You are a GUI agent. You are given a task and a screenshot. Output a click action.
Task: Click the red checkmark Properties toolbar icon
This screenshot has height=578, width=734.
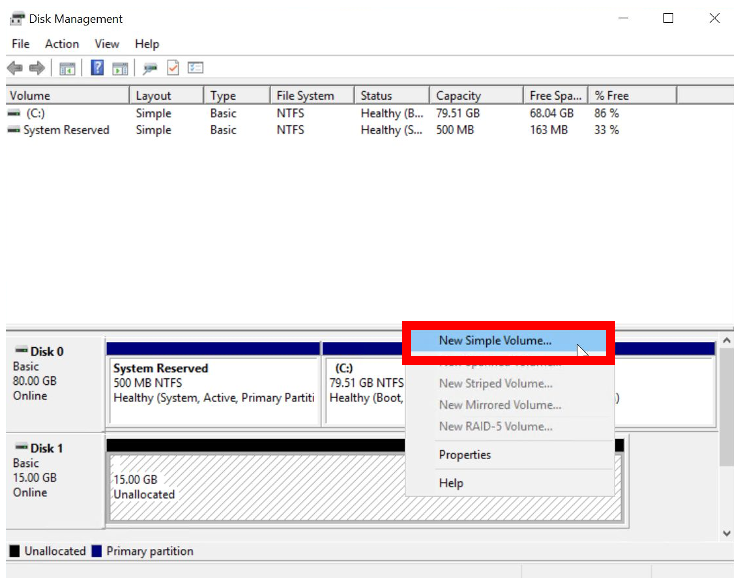173,68
